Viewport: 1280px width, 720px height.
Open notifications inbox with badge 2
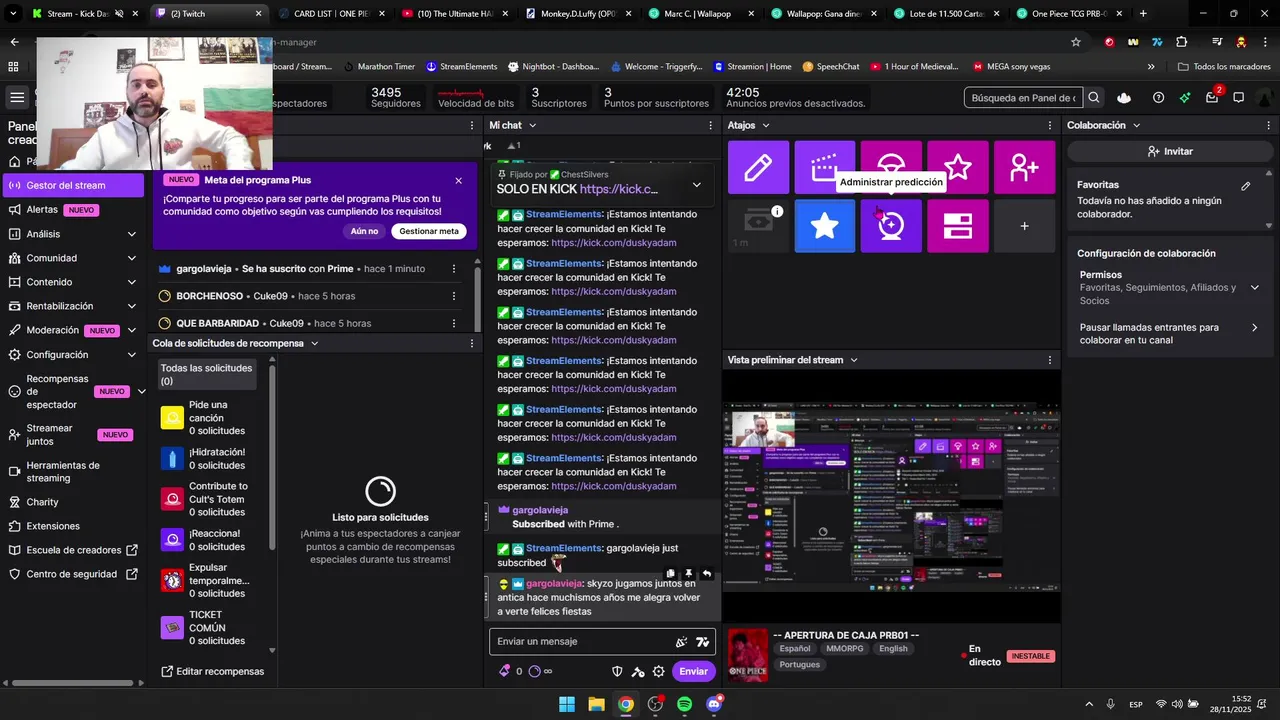coord(1212,97)
